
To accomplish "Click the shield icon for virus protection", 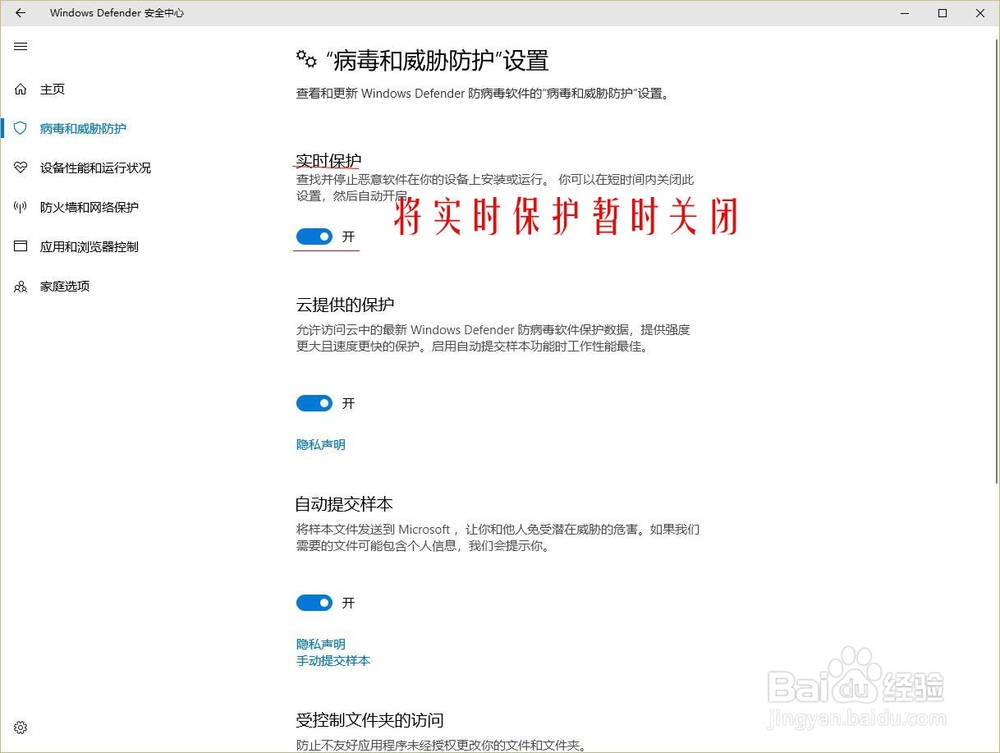I will click(x=20, y=128).
